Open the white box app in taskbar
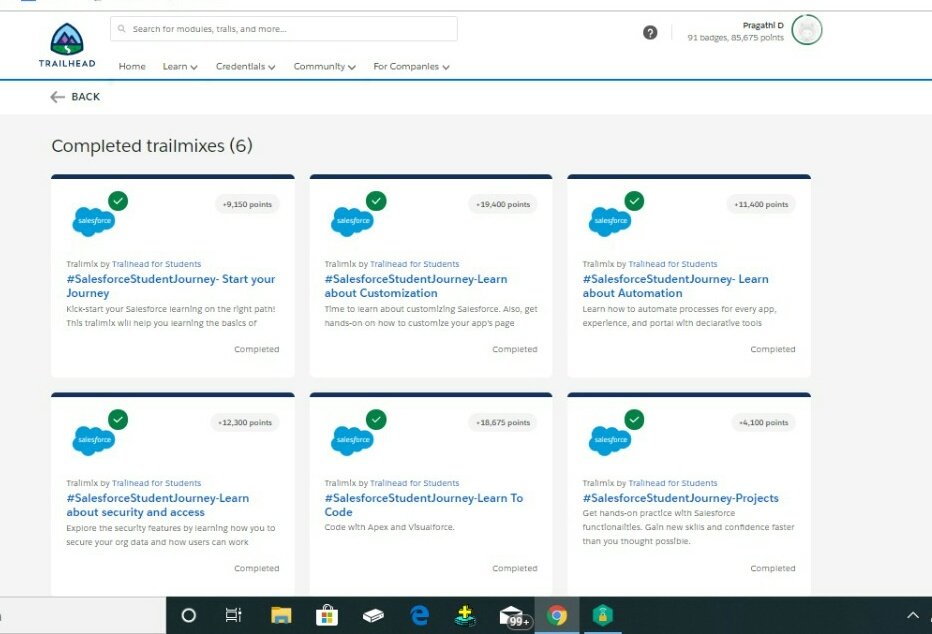932x634 pixels. 373,616
